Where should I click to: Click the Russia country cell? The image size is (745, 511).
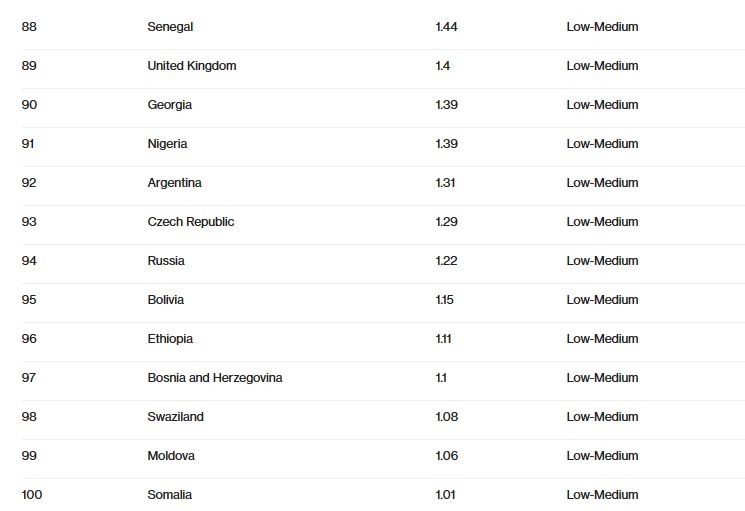tap(166, 261)
